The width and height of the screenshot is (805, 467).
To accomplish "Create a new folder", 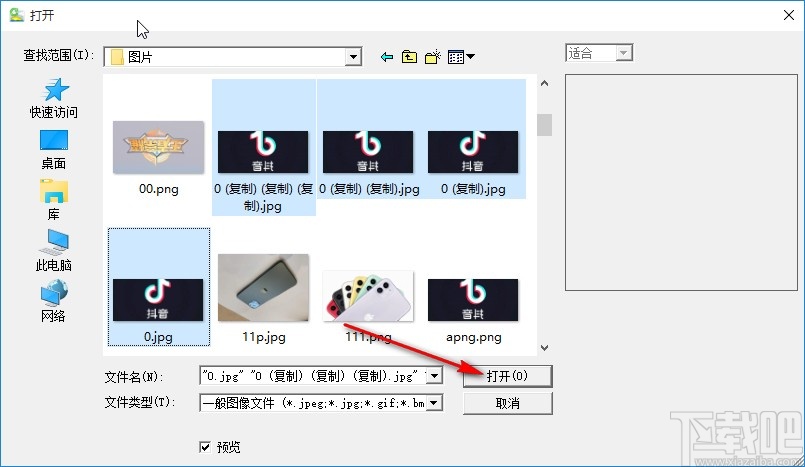I will point(433,57).
